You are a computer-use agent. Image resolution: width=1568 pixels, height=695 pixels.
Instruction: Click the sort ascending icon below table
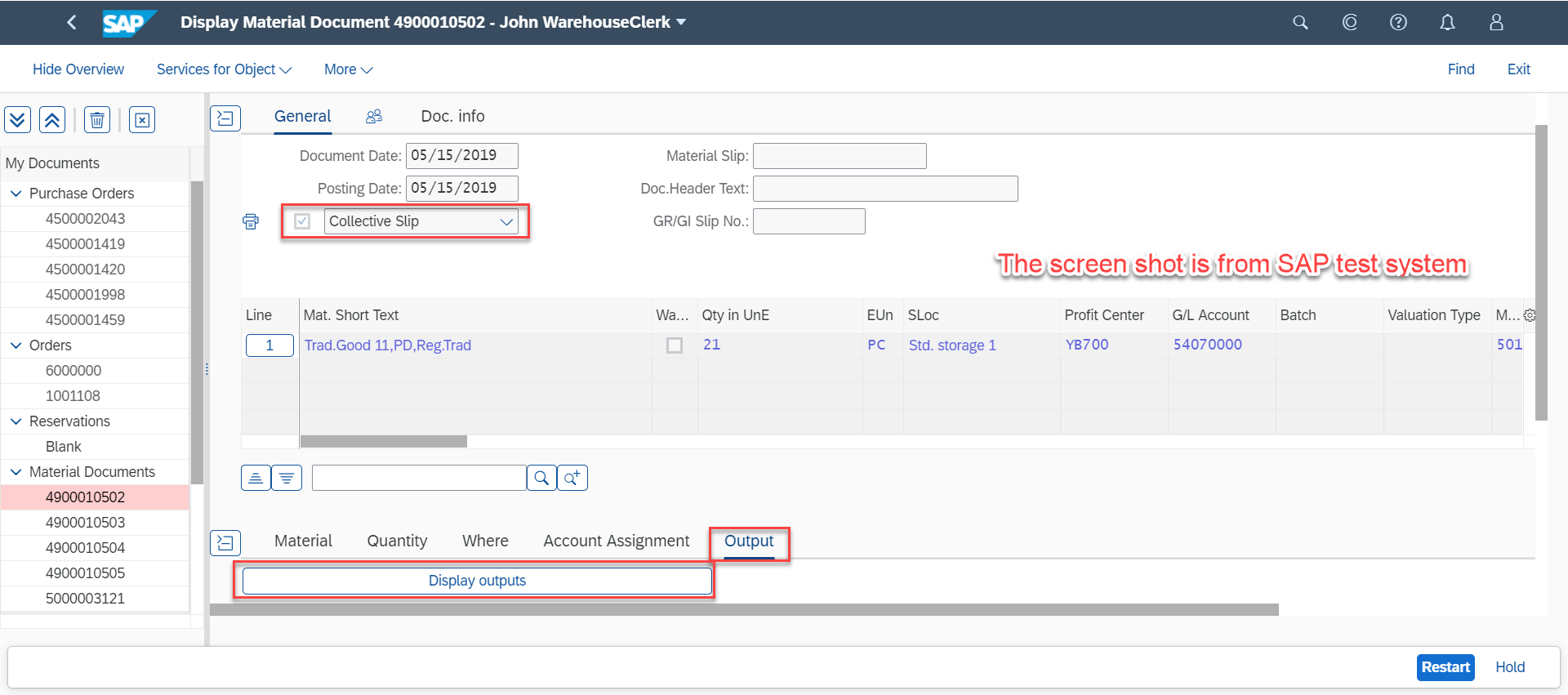(x=256, y=478)
